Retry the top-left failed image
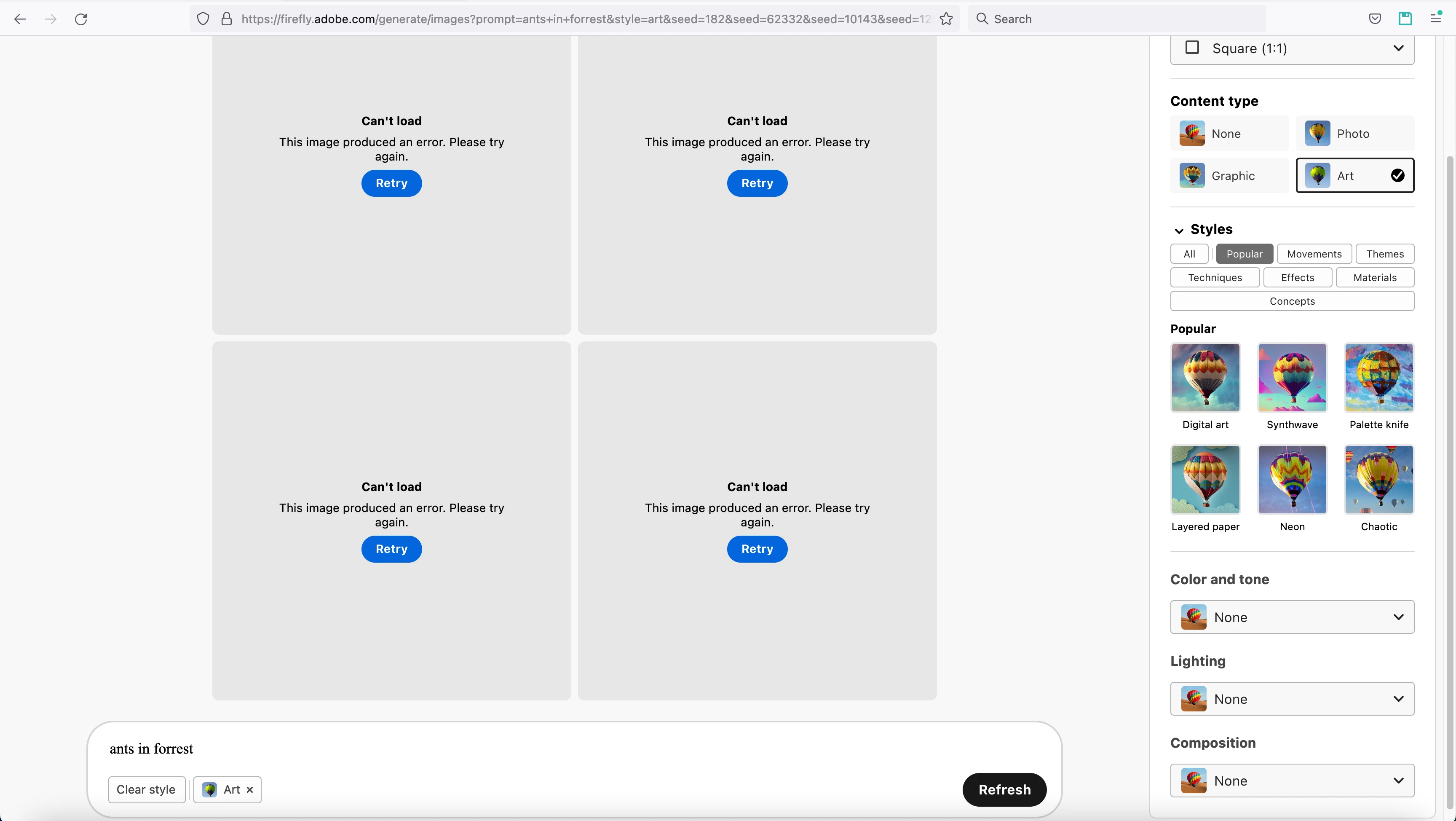Screen dimensions: 1456x821 (x=391, y=183)
